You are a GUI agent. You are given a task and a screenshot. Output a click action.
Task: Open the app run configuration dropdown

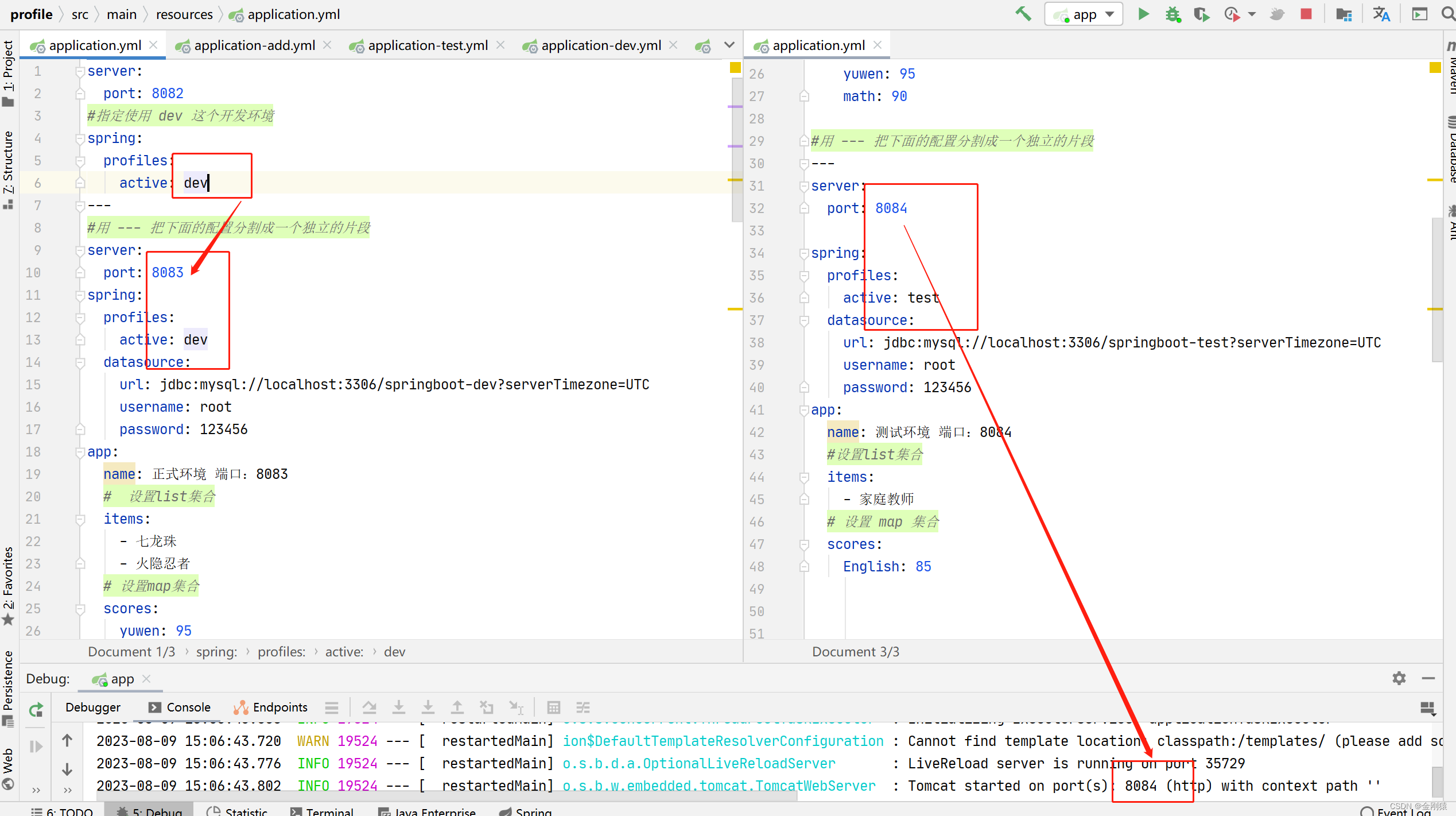point(1084,14)
